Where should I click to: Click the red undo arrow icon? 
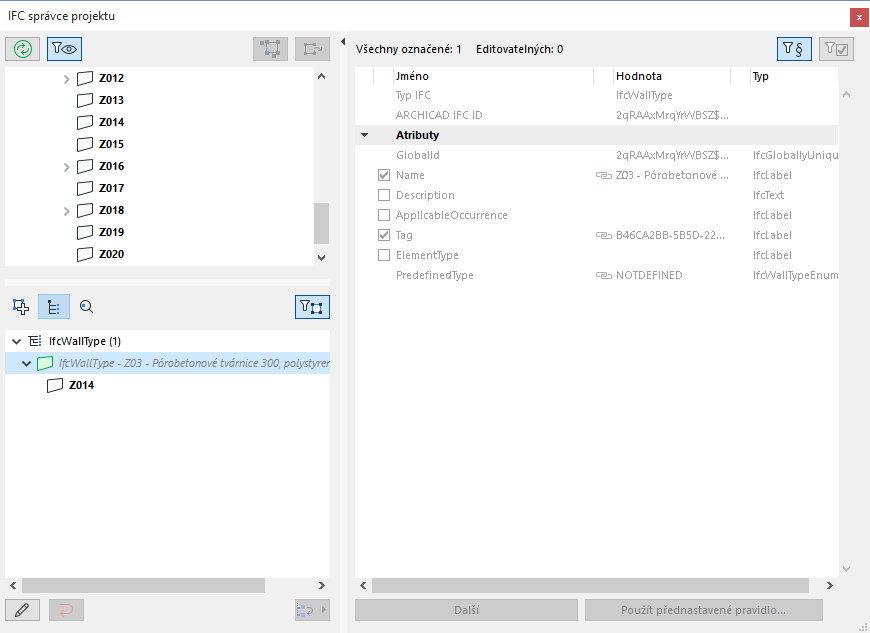tap(66, 610)
